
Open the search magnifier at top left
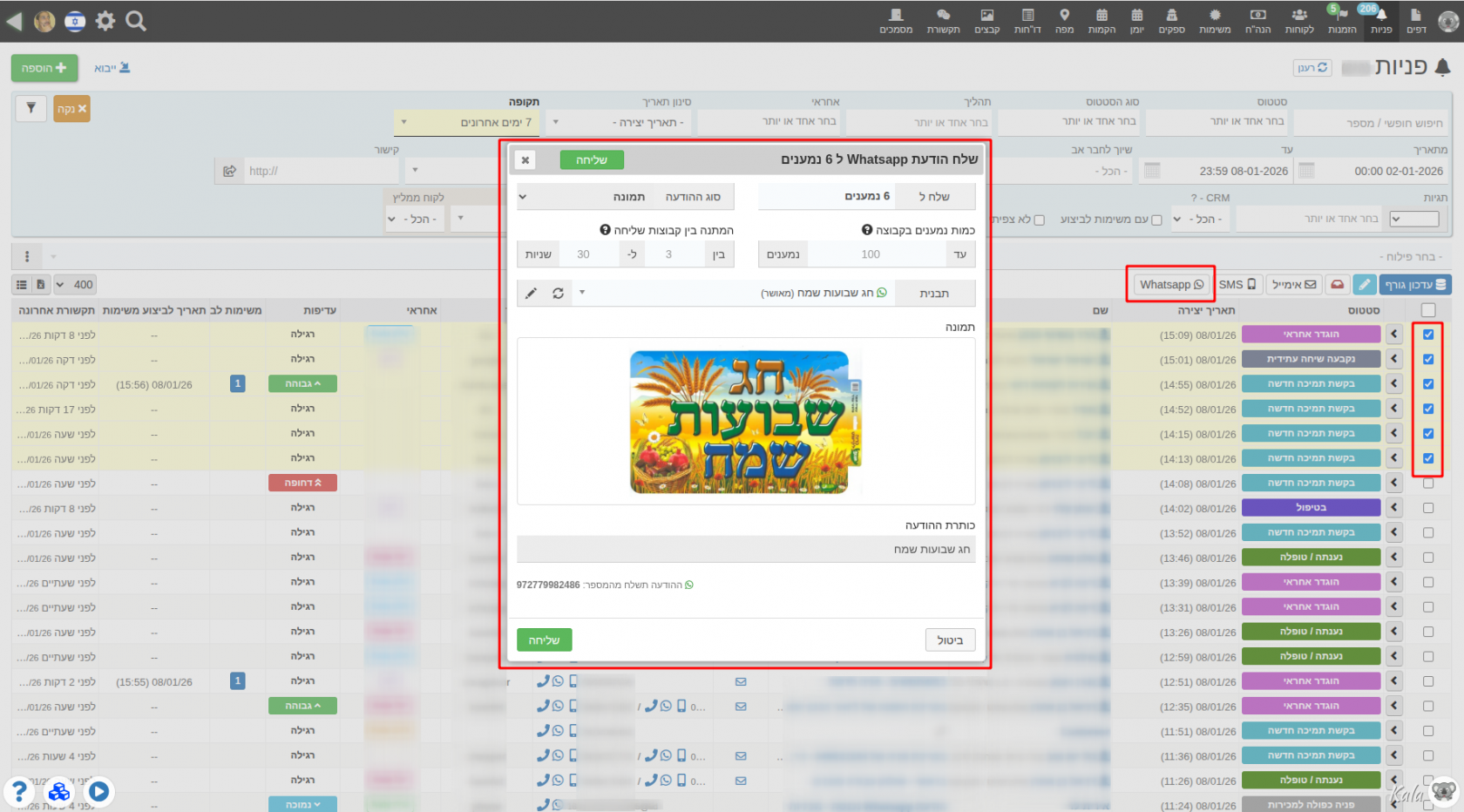135,21
